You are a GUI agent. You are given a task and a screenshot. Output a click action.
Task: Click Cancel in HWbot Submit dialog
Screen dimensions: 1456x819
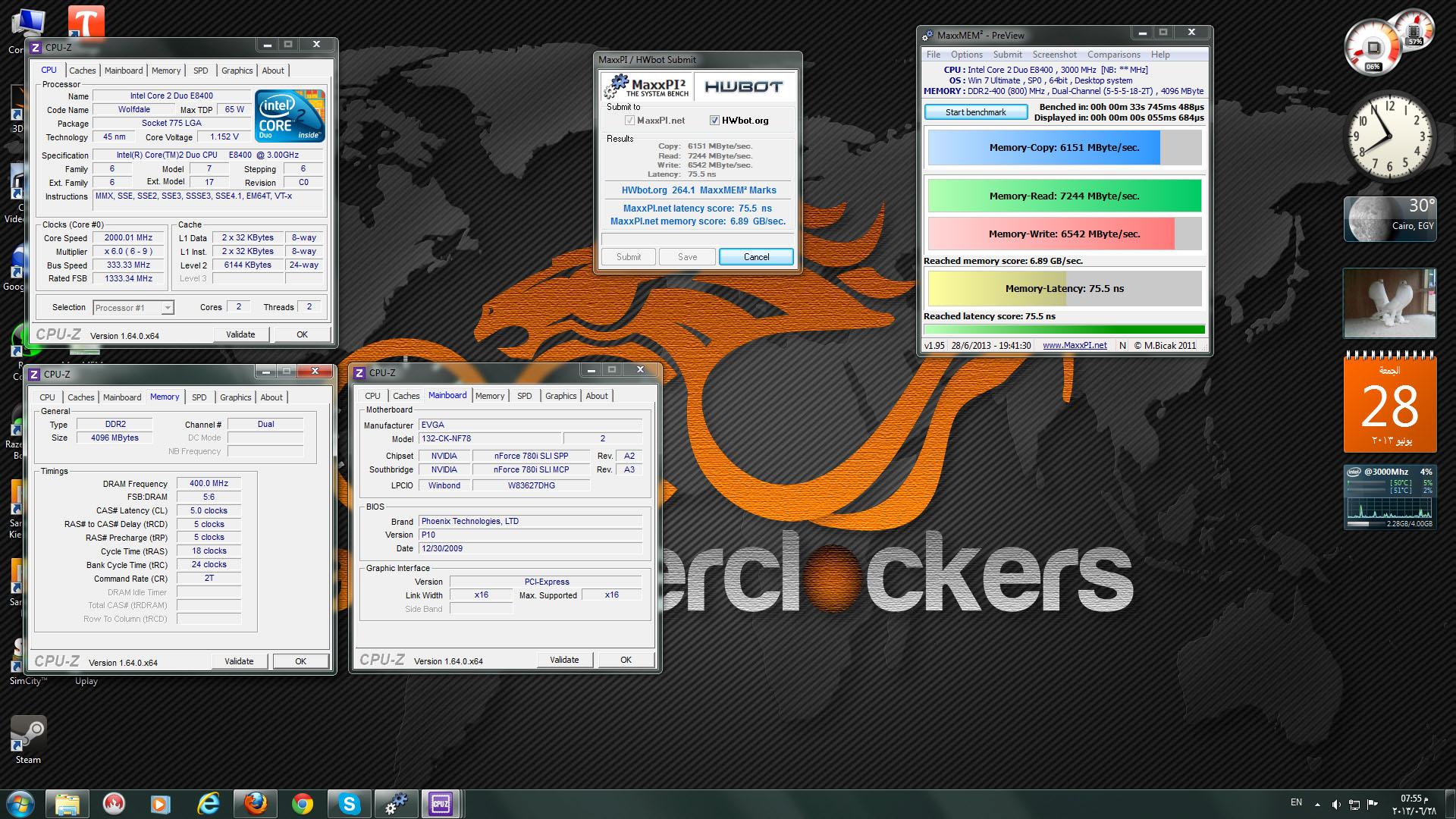click(756, 257)
